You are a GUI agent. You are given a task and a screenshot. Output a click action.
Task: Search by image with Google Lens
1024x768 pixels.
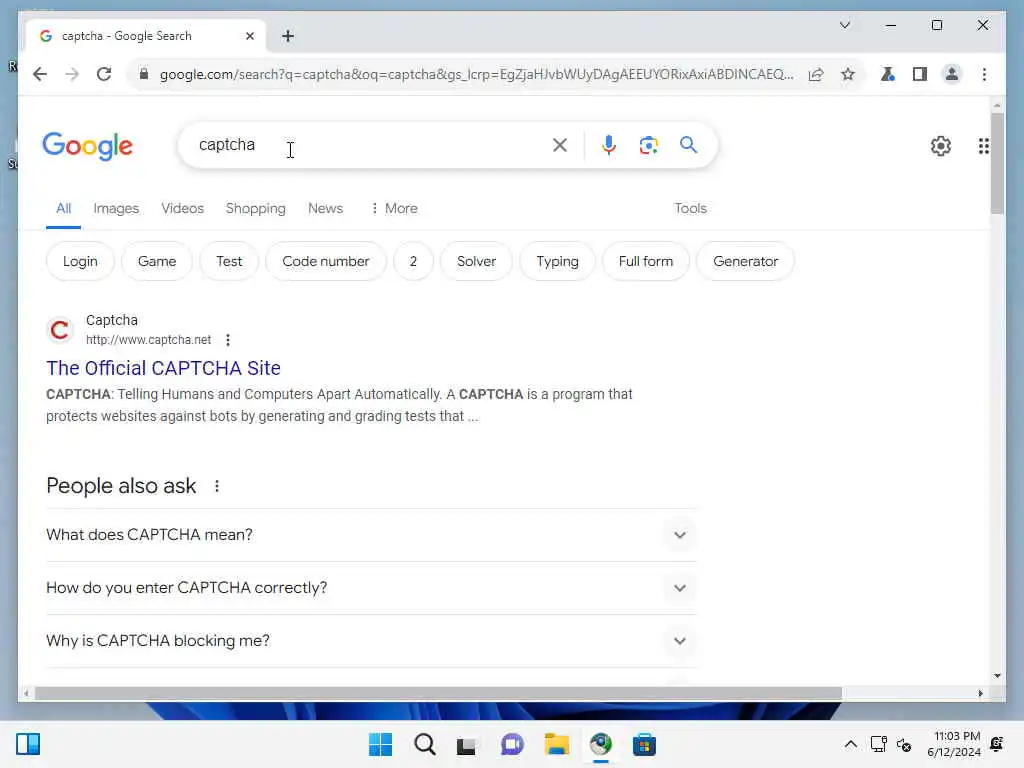(648, 145)
